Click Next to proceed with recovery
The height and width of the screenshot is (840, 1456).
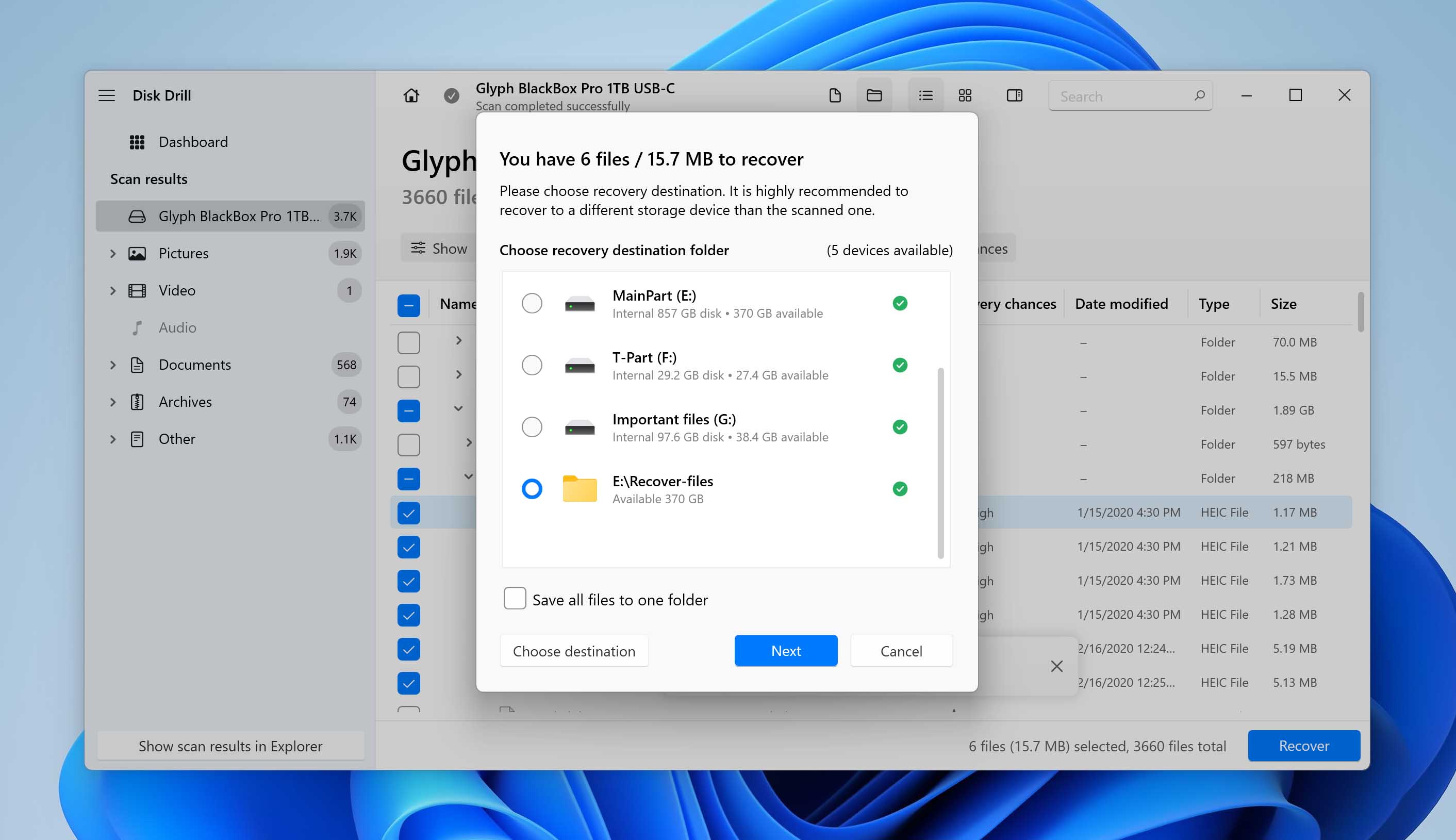pyautogui.click(x=785, y=651)
